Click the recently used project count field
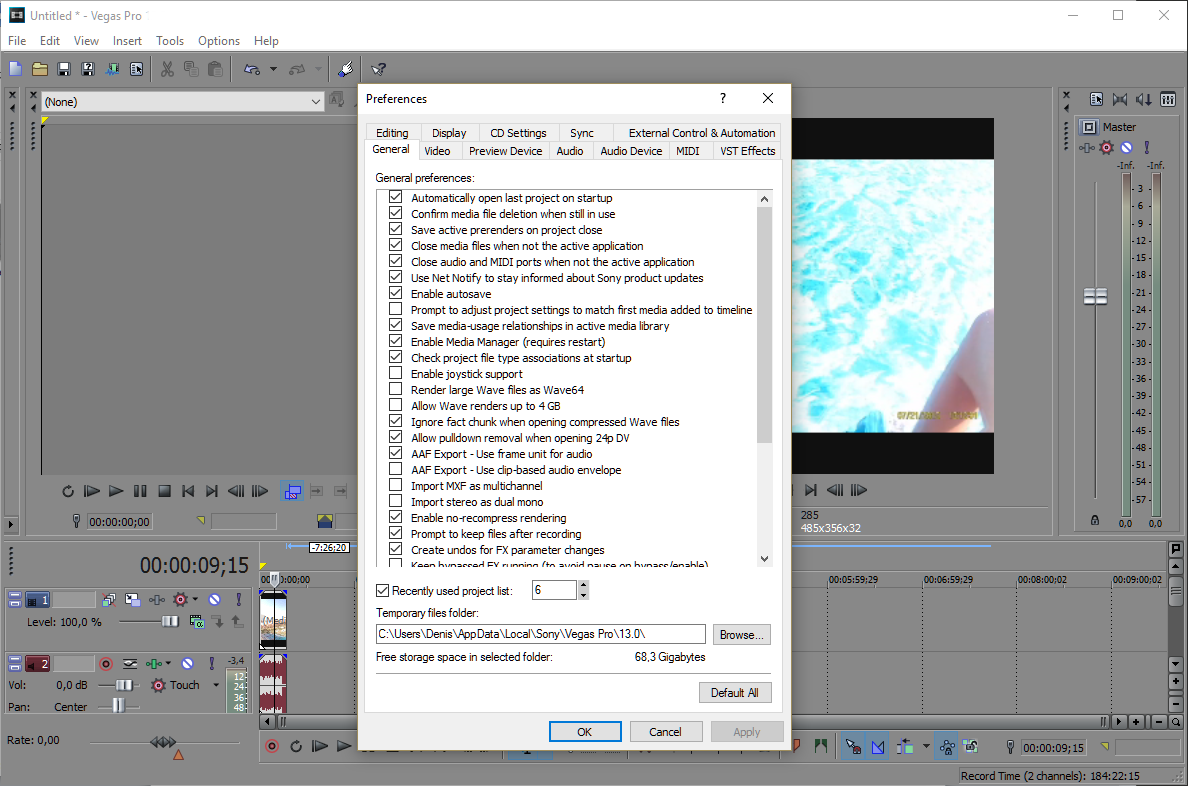The height and width of the screenshot is (786, 1188). [x=555, y=590]
